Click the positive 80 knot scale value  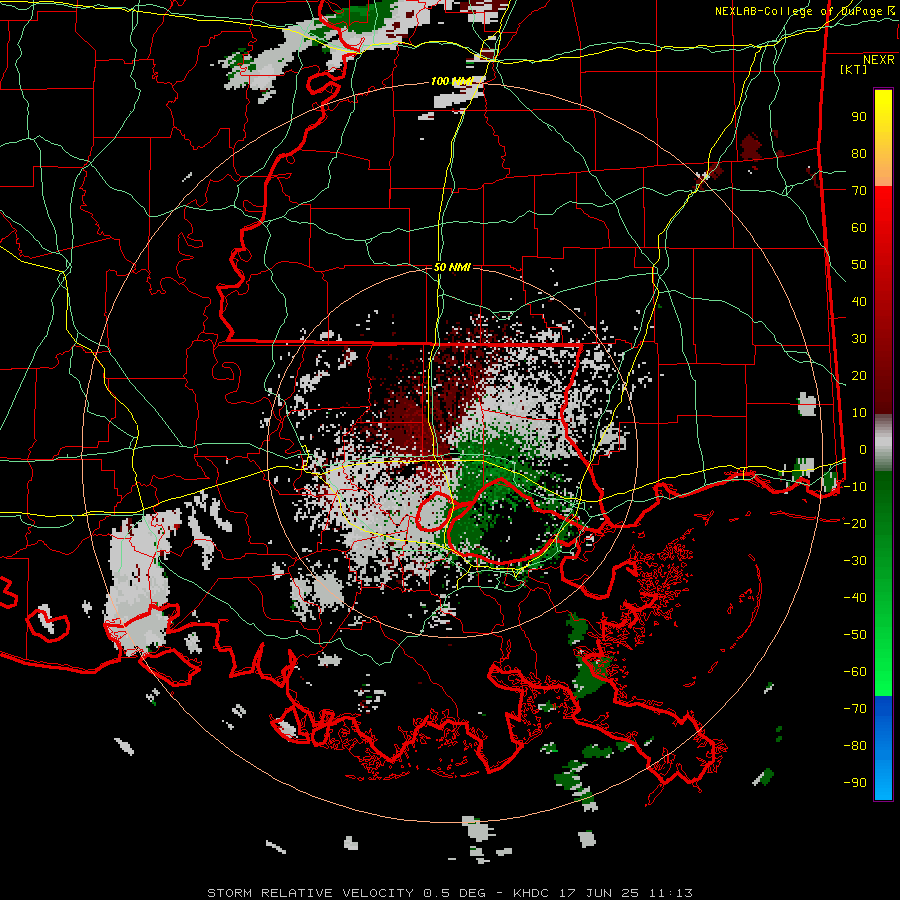click(859, 154)
